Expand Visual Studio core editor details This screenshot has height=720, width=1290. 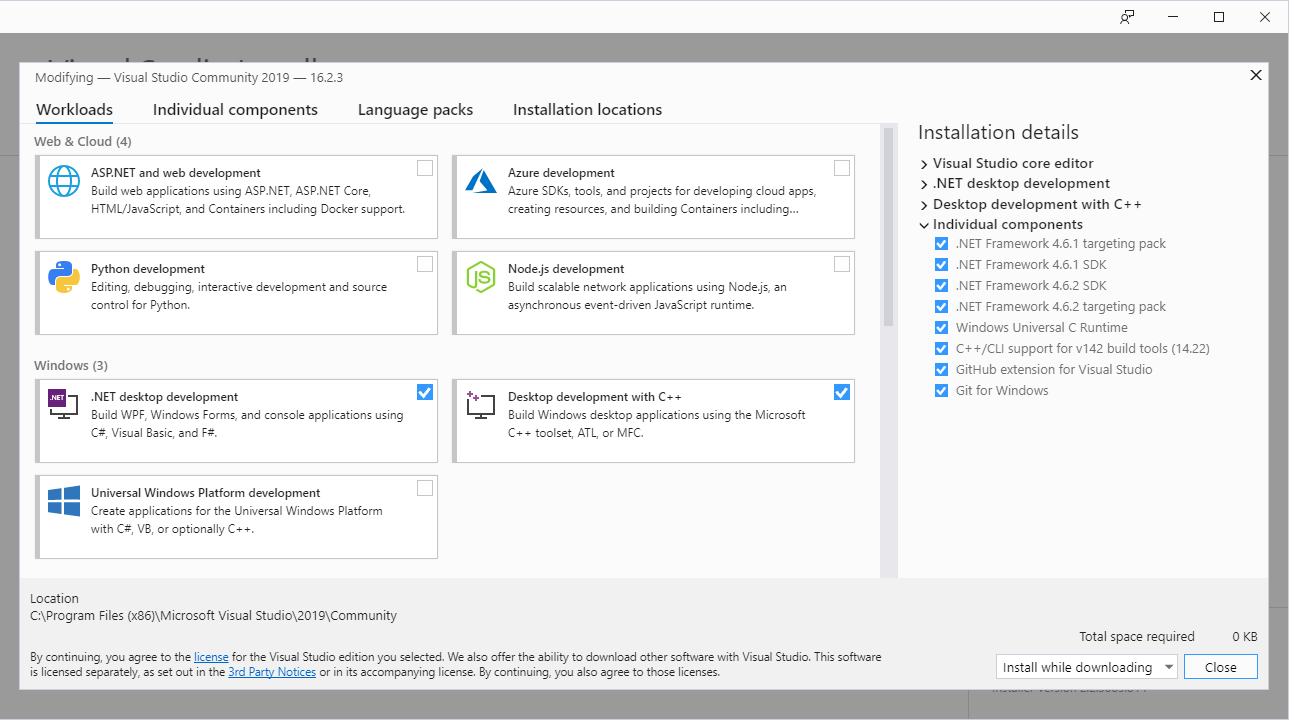[x=924, y=164]
